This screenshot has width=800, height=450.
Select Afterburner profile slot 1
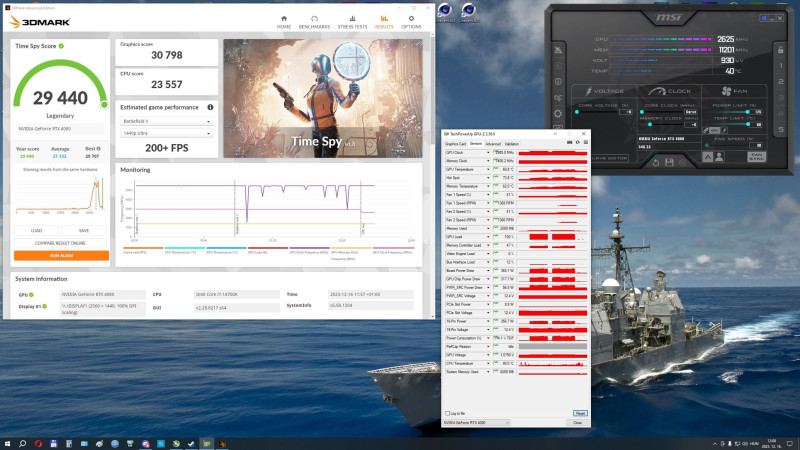[x=781, y=66]
